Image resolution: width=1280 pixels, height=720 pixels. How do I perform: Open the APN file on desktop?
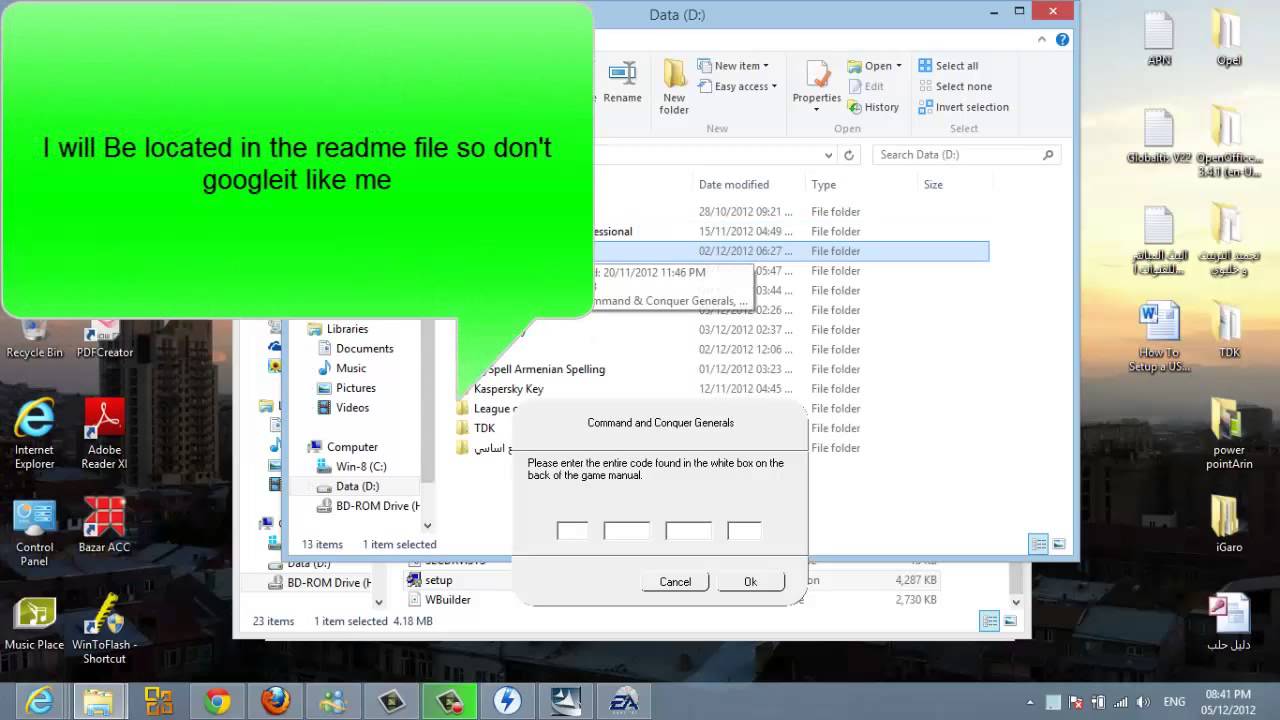[x=1159, y=38]
